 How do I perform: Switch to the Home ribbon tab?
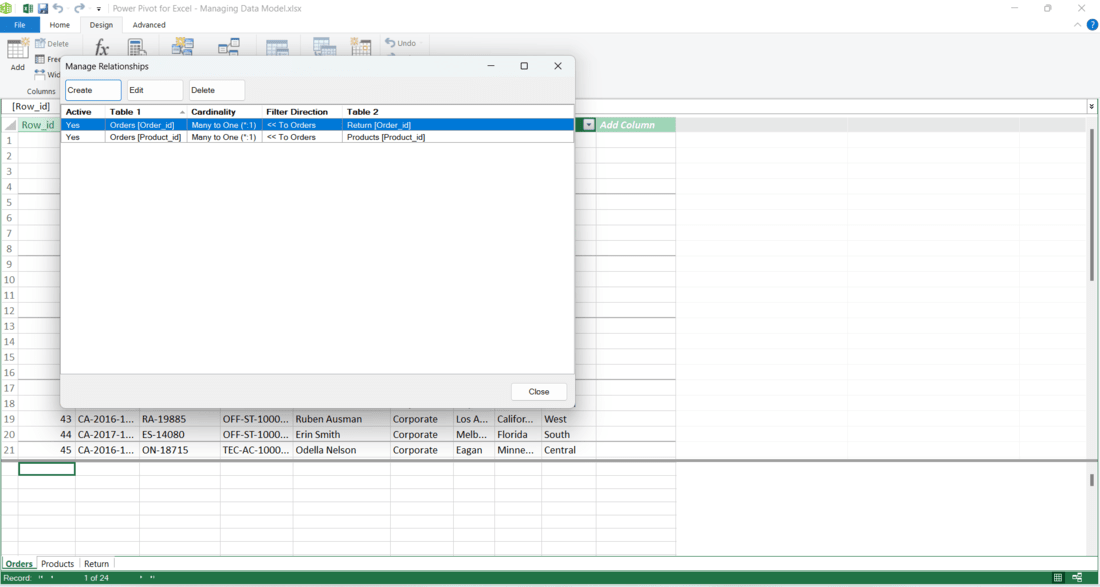[60, 25]
